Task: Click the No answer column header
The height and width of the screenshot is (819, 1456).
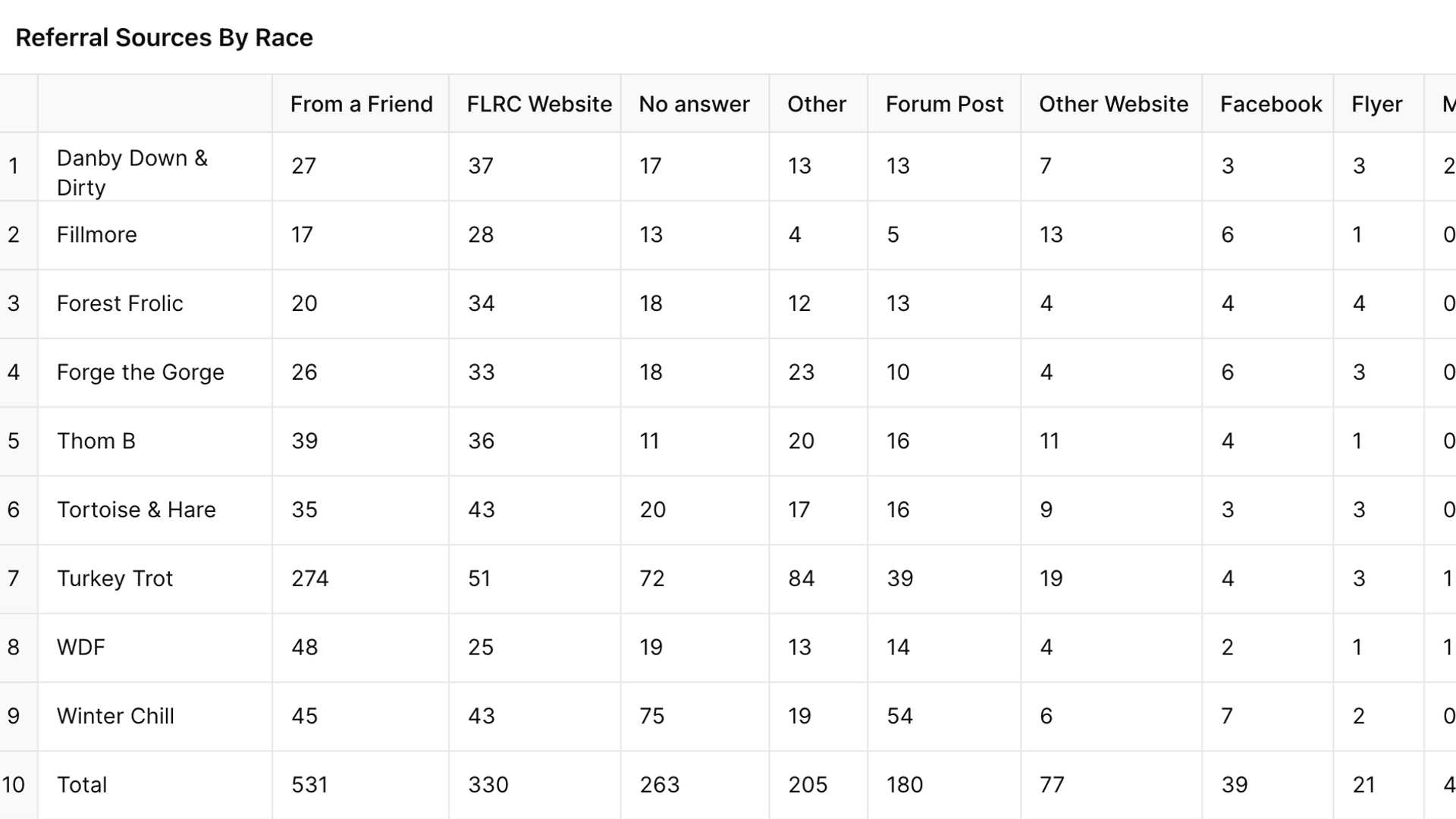Action: point(695,104)
